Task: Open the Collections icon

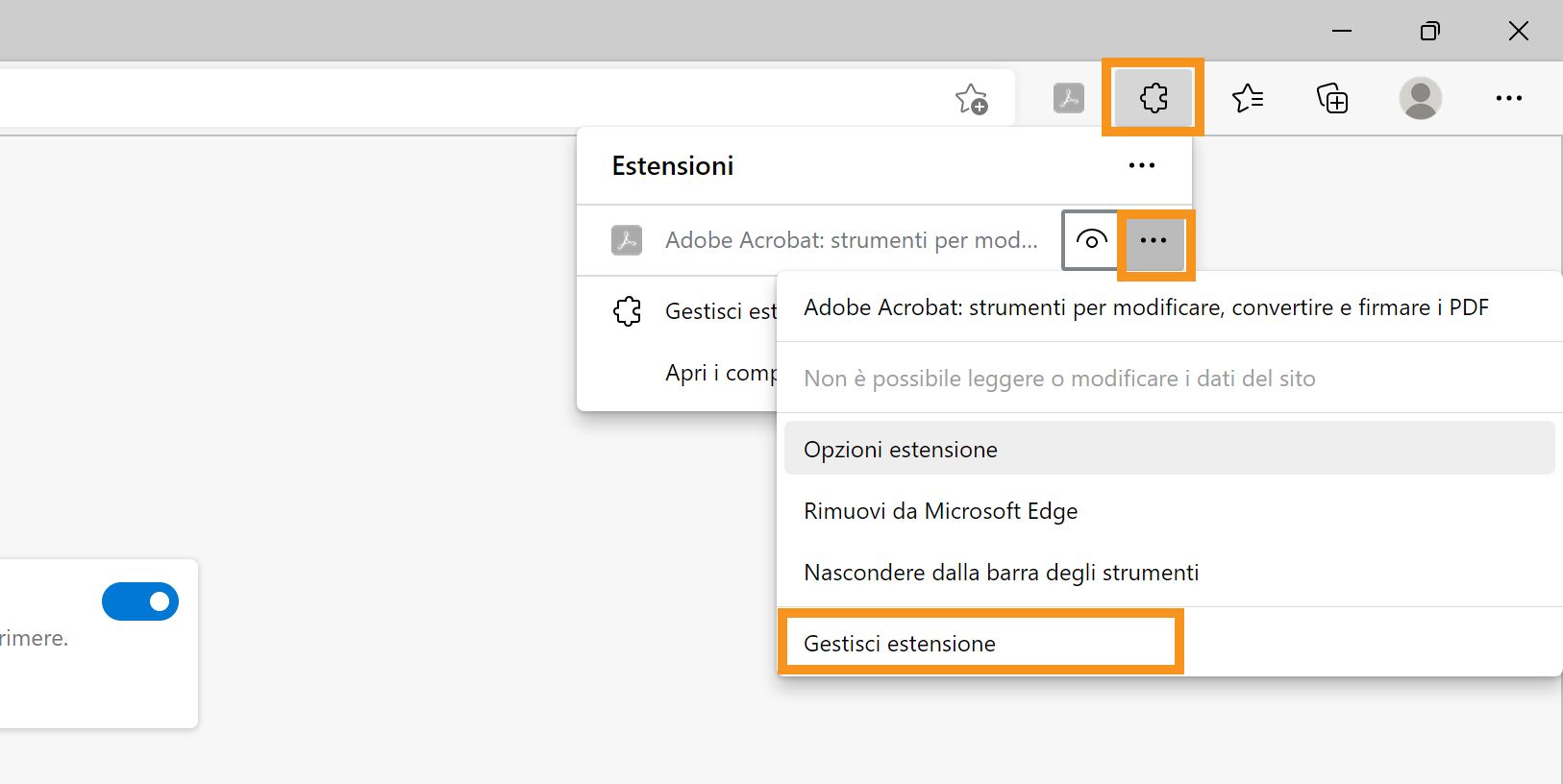Action: (x=1331, y=98)
